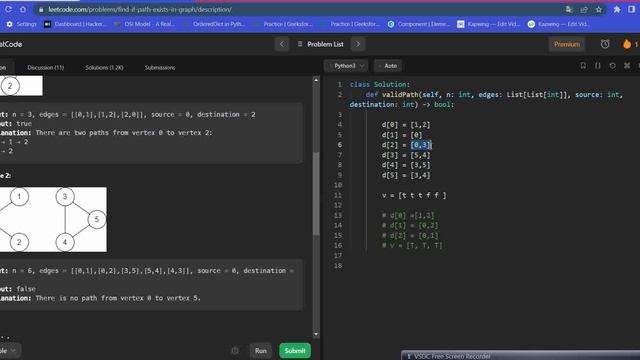Bookmark this page with the star icon
The image size is (640, 360).
coord(599,9)
